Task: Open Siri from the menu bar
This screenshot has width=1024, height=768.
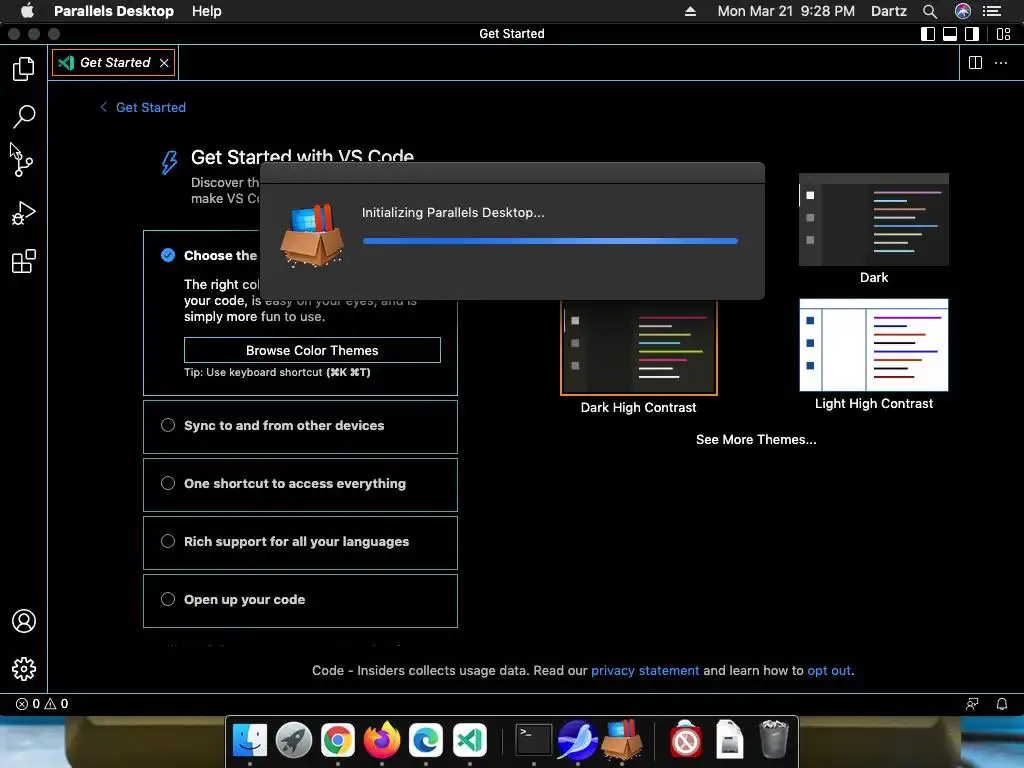Action: [963, 11]
